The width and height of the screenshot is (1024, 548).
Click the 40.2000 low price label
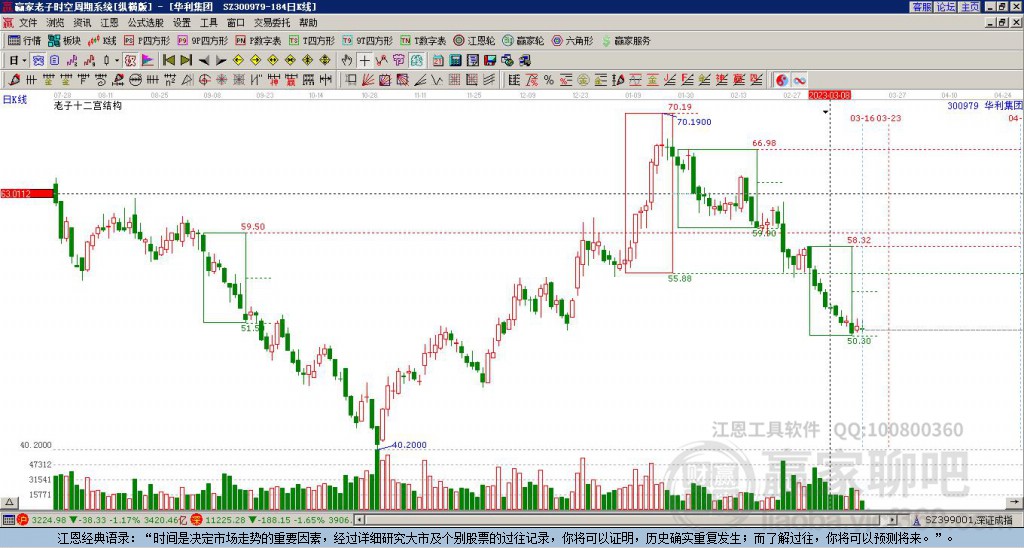pyautogui.click(x=409, y=445)
